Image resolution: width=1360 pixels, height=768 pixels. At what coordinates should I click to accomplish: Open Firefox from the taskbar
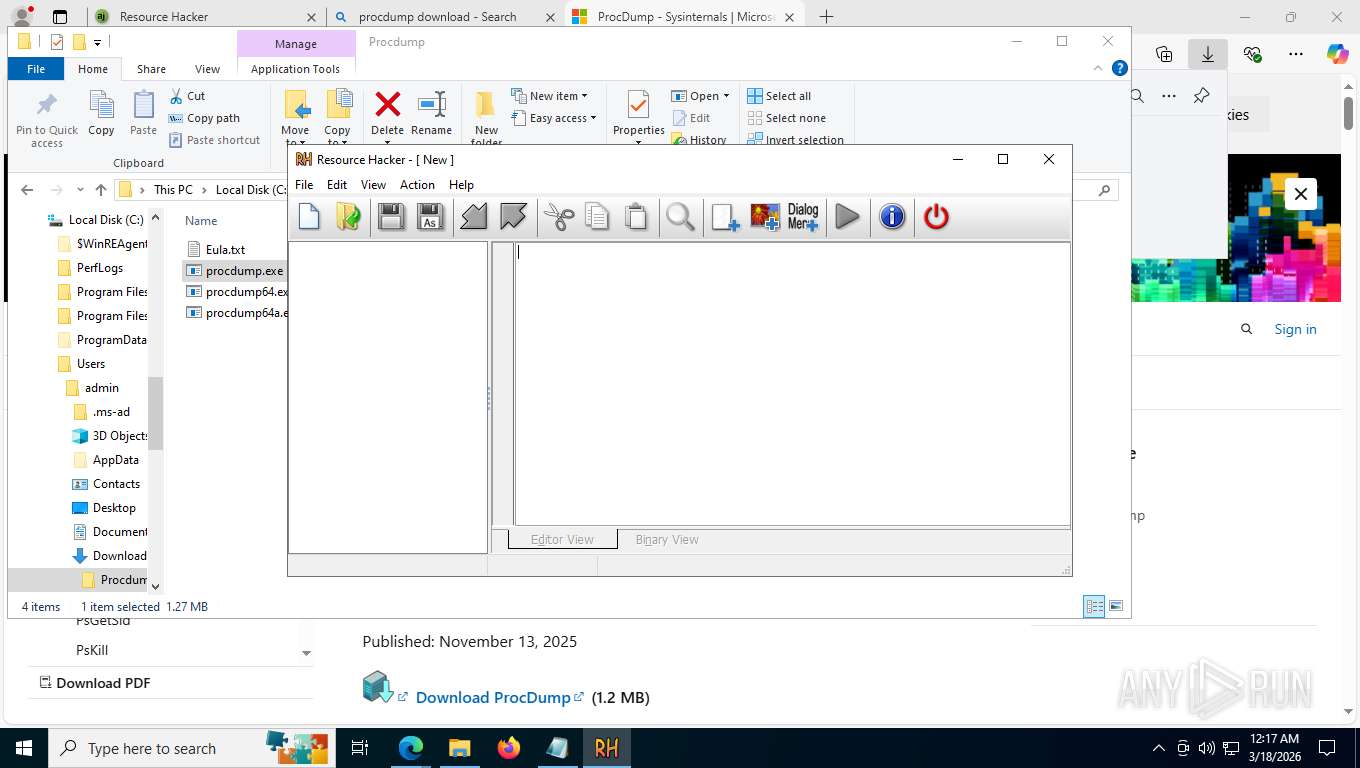click(x=509, y=748)
